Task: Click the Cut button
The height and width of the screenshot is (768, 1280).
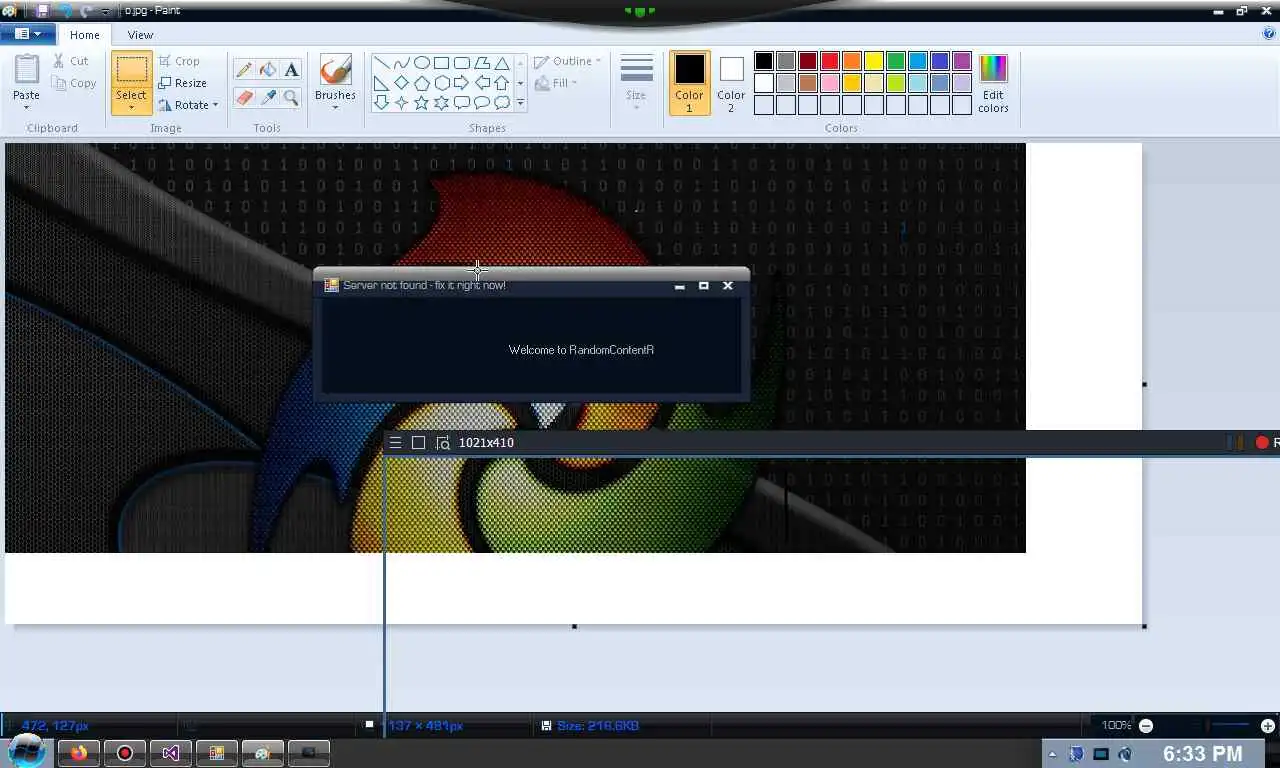Action: (x=71, y=61)
